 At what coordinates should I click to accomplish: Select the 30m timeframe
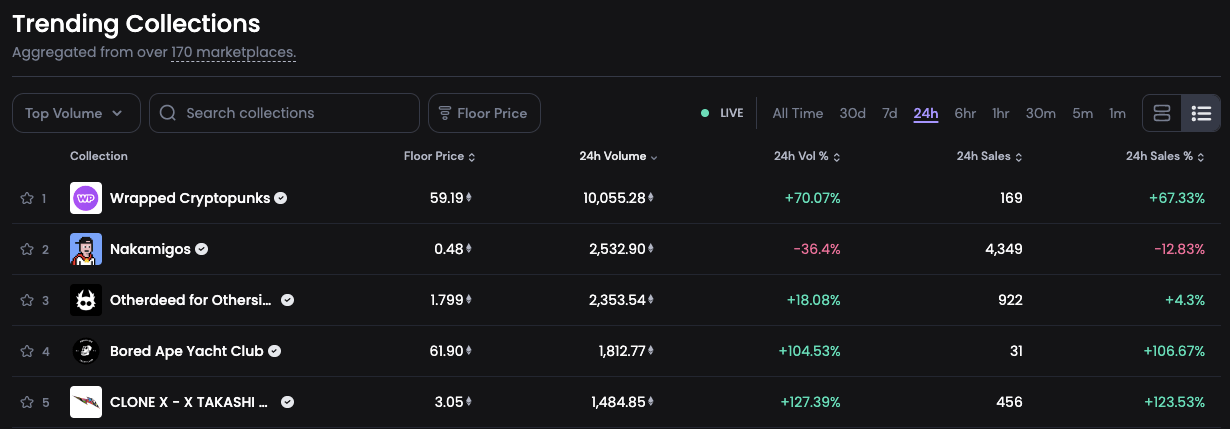[1041, 113]
